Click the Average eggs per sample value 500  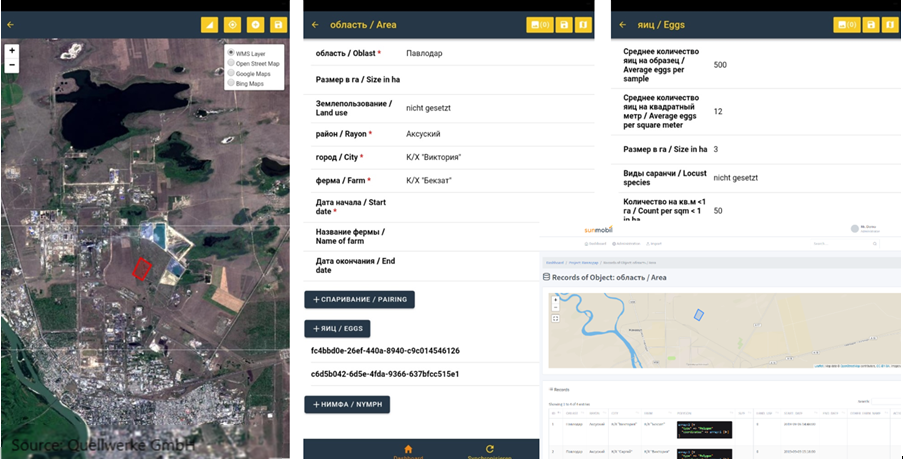[722, 64]
